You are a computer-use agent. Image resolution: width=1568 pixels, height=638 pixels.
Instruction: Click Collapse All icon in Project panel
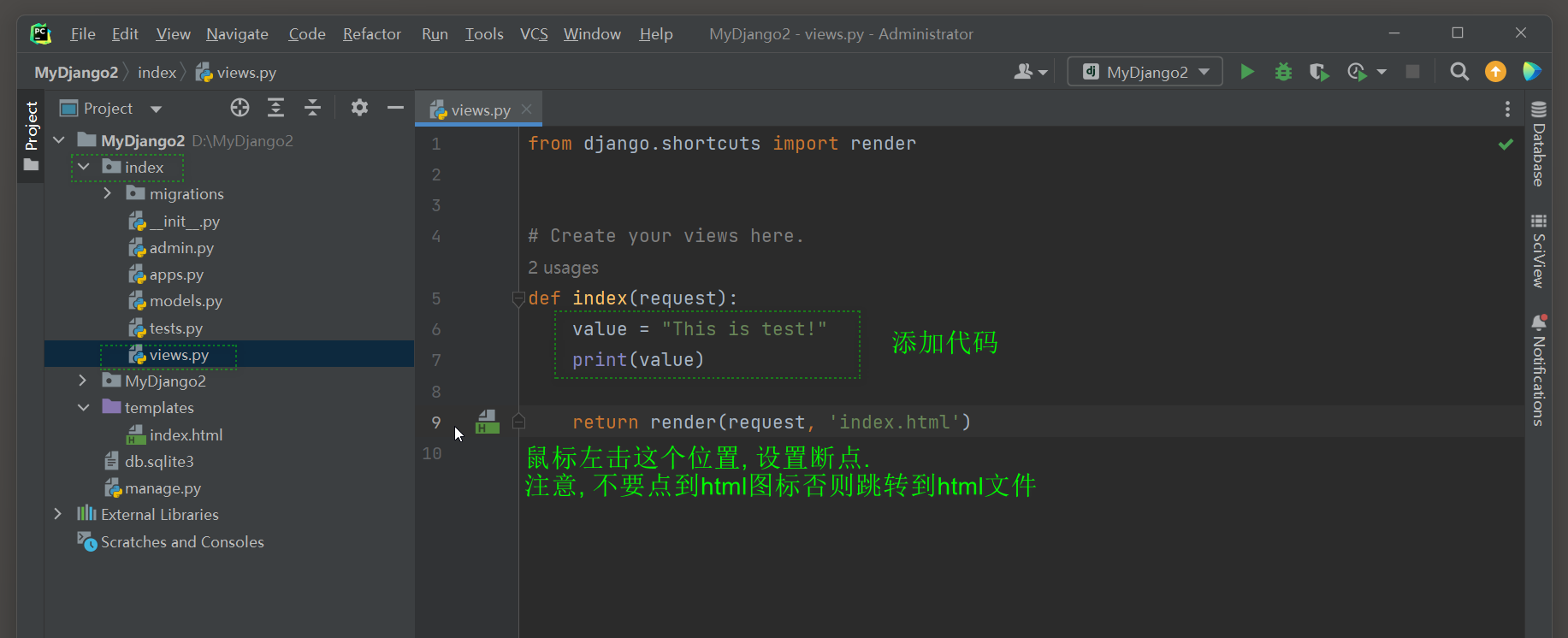click(x=312, y=108)
